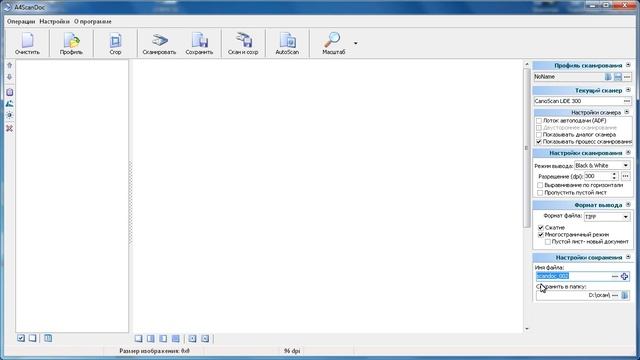The height and width of the screenshot is (360, 640).
Task: Click the dash button in the save folder field
Action: coord(615,295)
